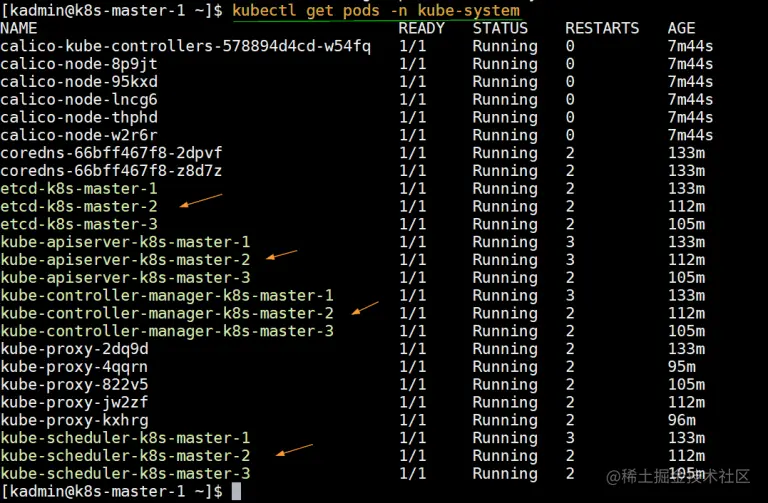
Task: Click the 96m age of kube-proxy-kxhrg
Action: [x=682, y=420]
